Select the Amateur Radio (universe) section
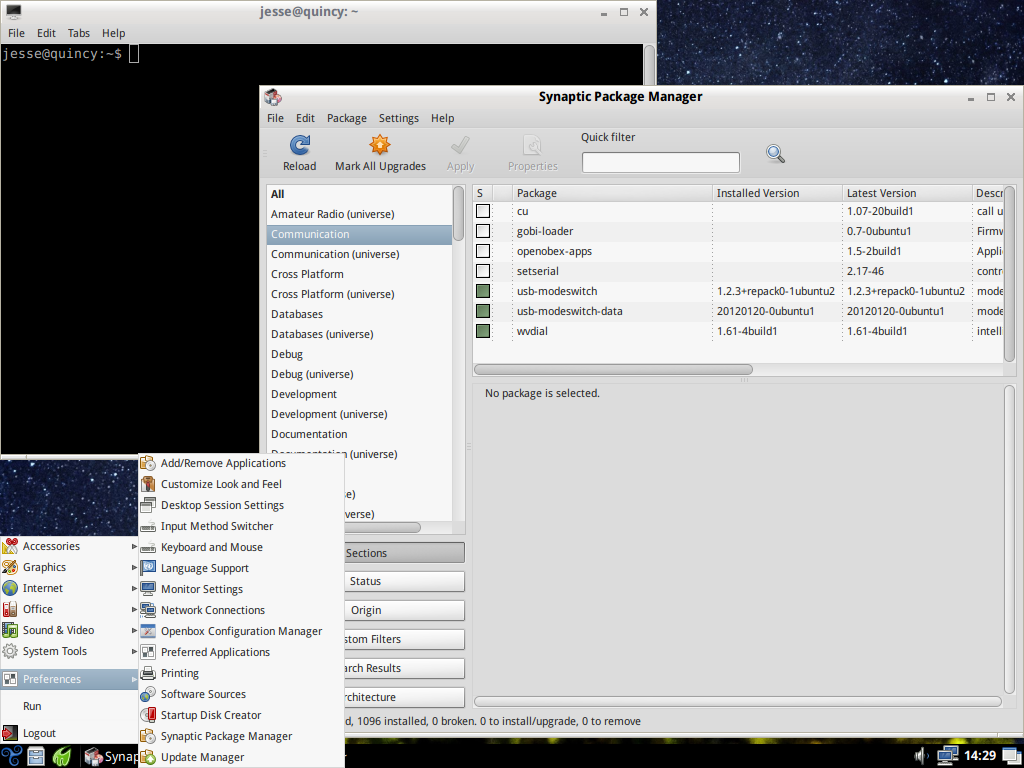Image resolution: width=1024 pixels, height=768 pixels. pos(360,214)
